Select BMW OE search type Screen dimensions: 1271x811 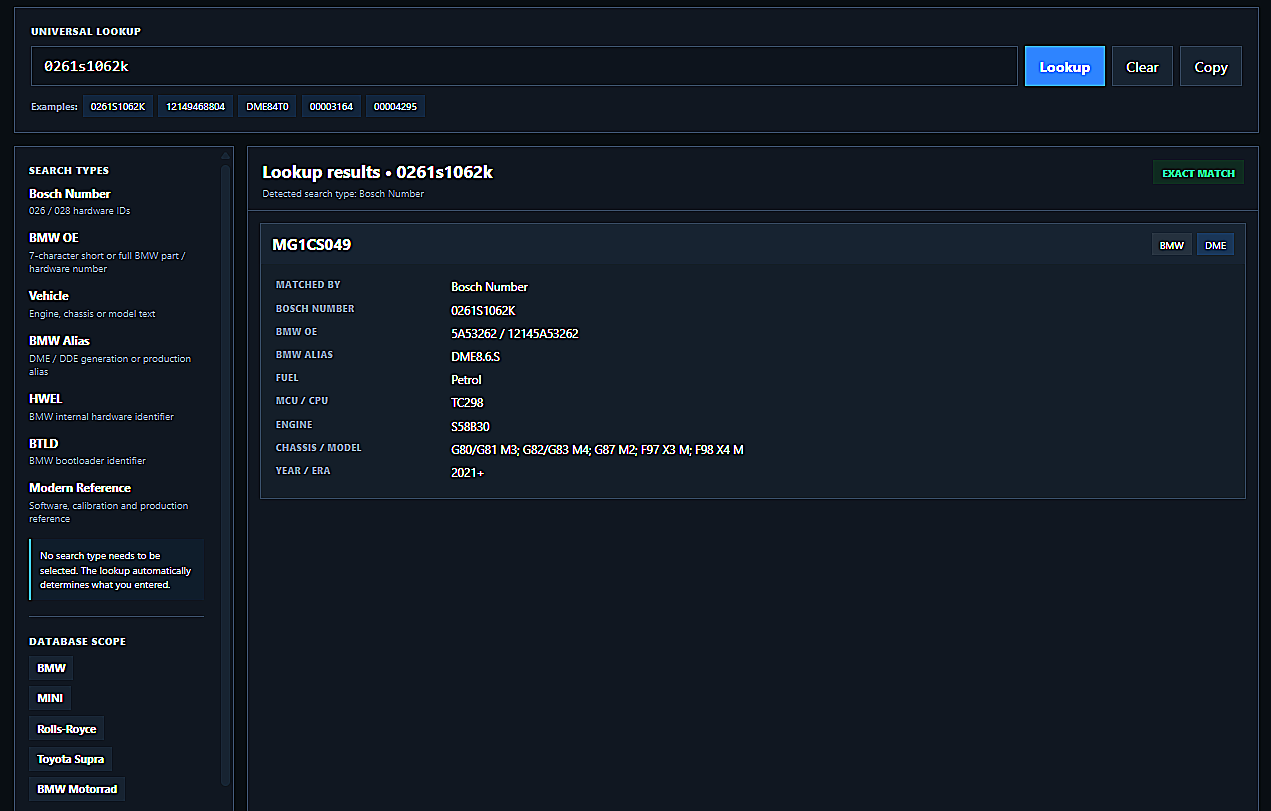[54, 238]
